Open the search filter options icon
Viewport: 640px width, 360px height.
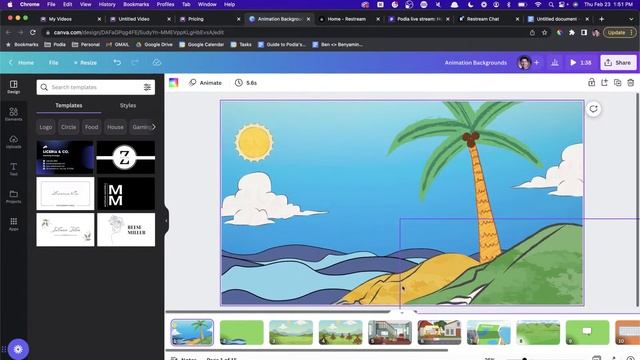coord(147,87)
